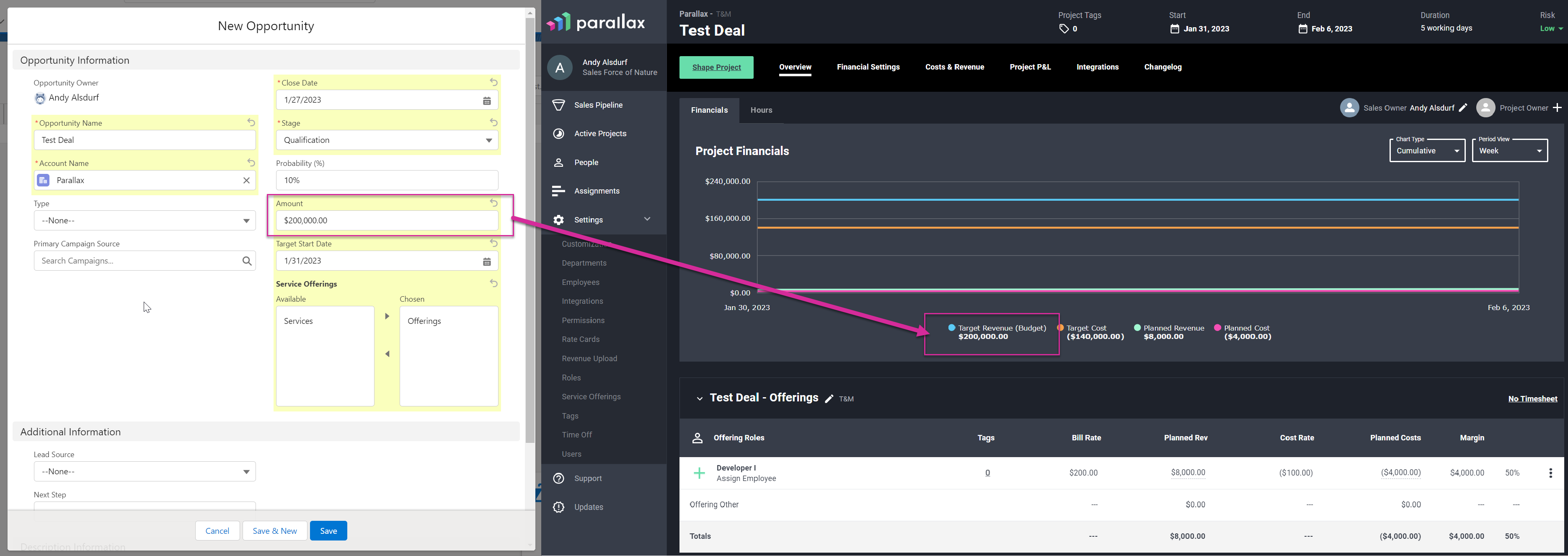Select Offerings in the Chosen list
This screenshot has width=1568, height=556.
[424, 321]
